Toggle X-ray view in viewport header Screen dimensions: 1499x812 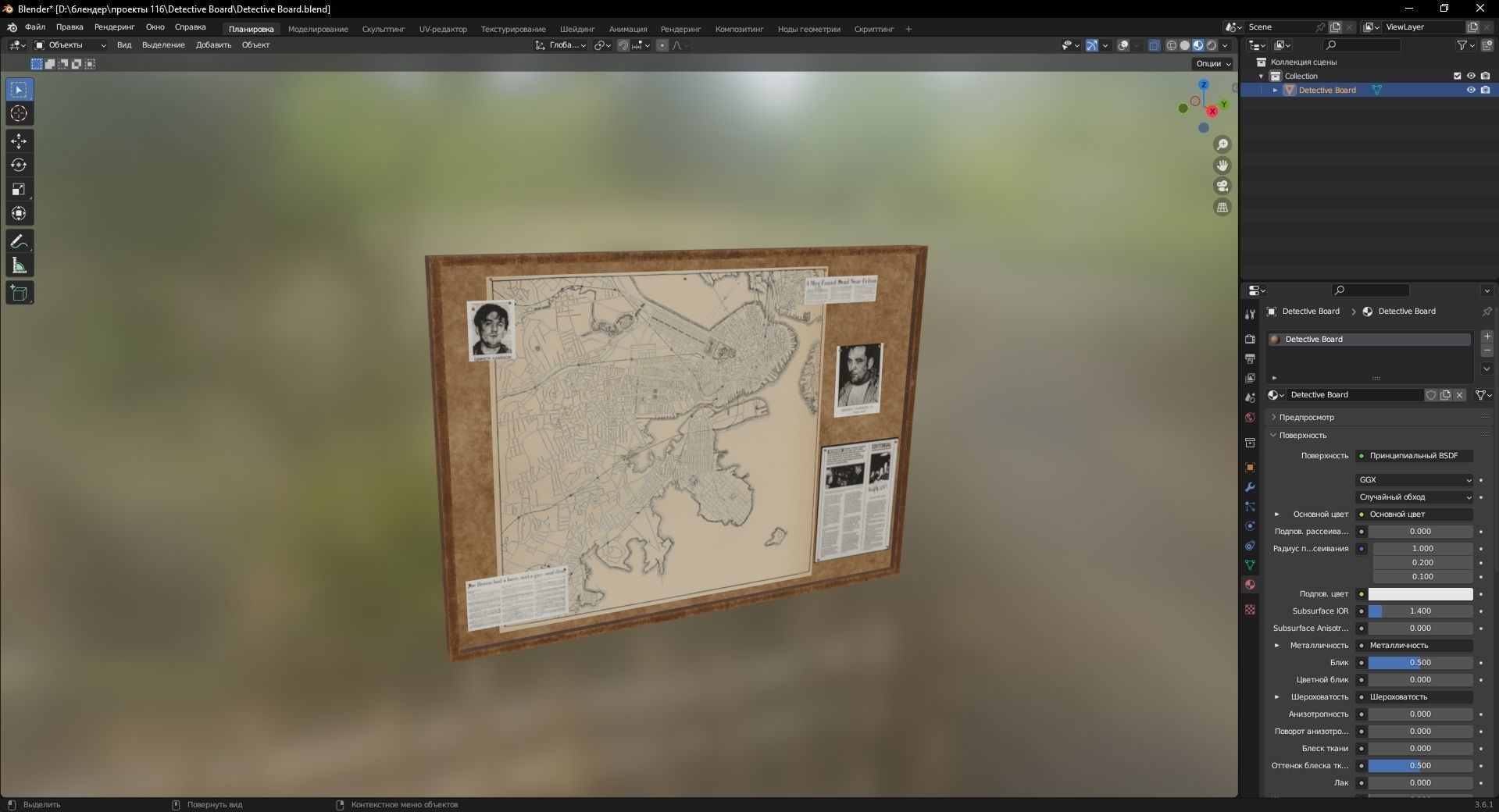(x=1155, y=45)
